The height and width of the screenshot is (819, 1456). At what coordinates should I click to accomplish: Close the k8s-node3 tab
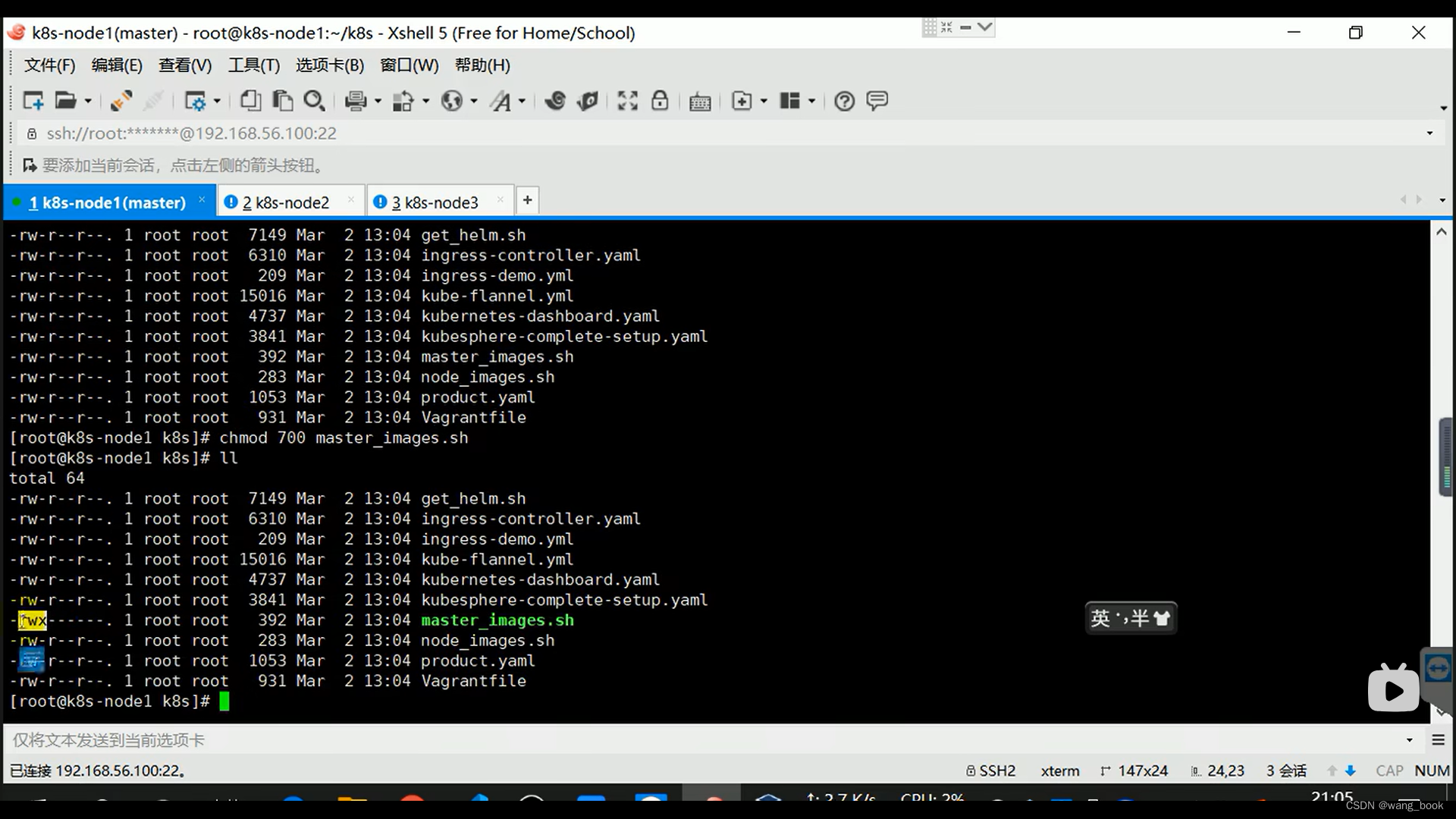tap(500, 200)
